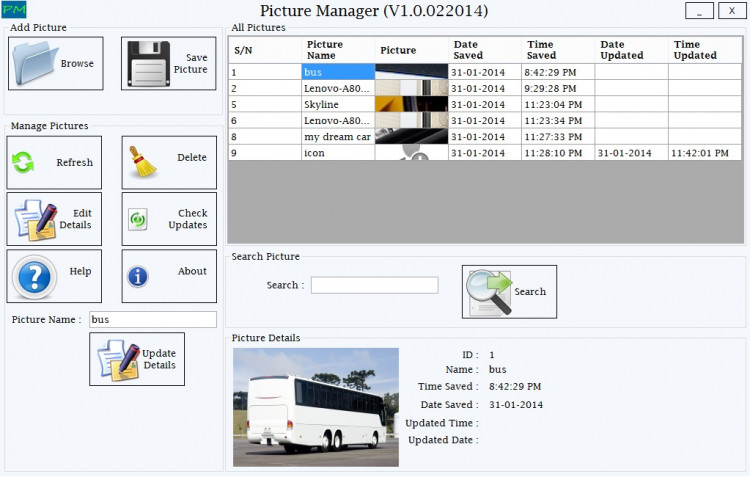This screenshot has height=477, width=750.
Task: Click the icon row thumbnail
Action: click(x=411, y=153)
